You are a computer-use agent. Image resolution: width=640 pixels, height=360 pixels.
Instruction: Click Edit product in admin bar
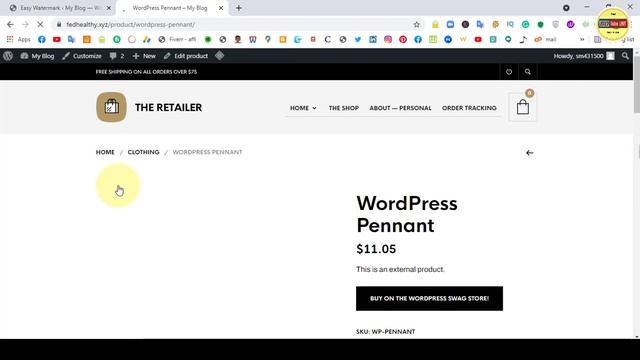[186, 56]
